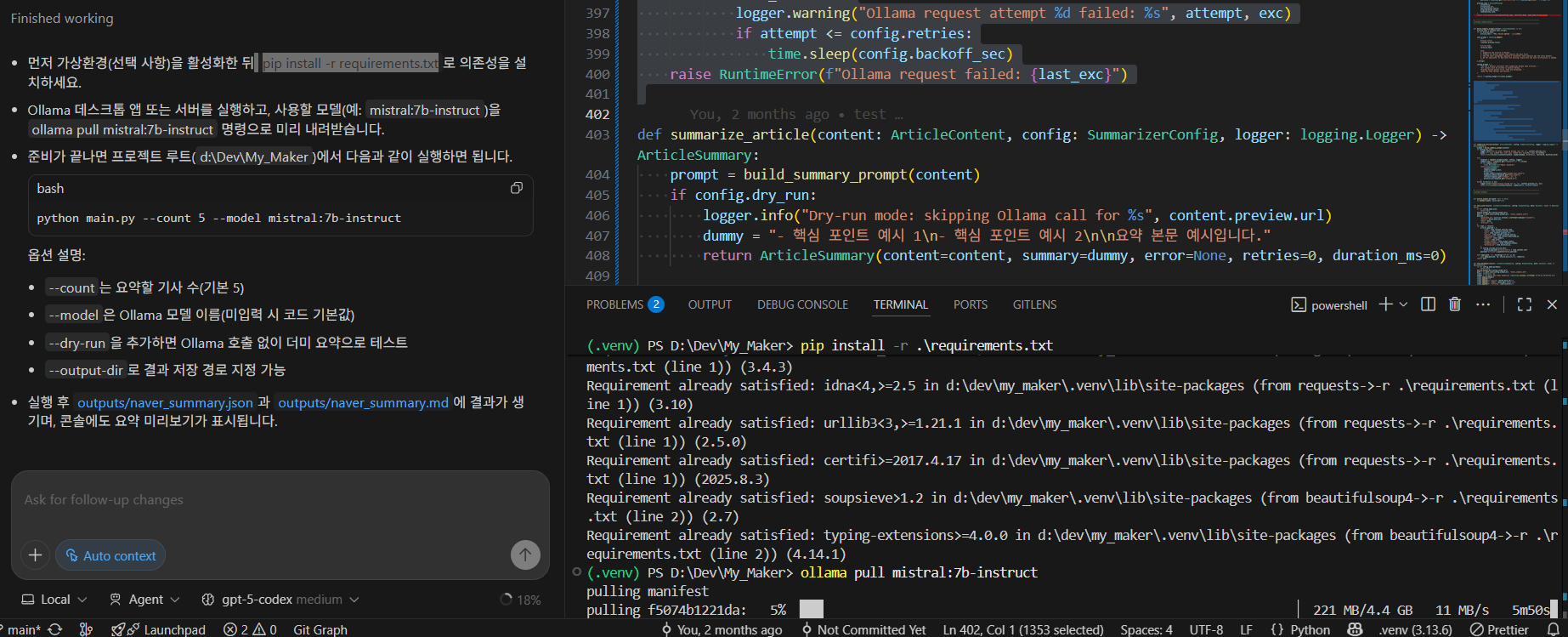Switch to the OUTPUT tab
This screenshot has width=1568, height=637.
tap(710, 304)
